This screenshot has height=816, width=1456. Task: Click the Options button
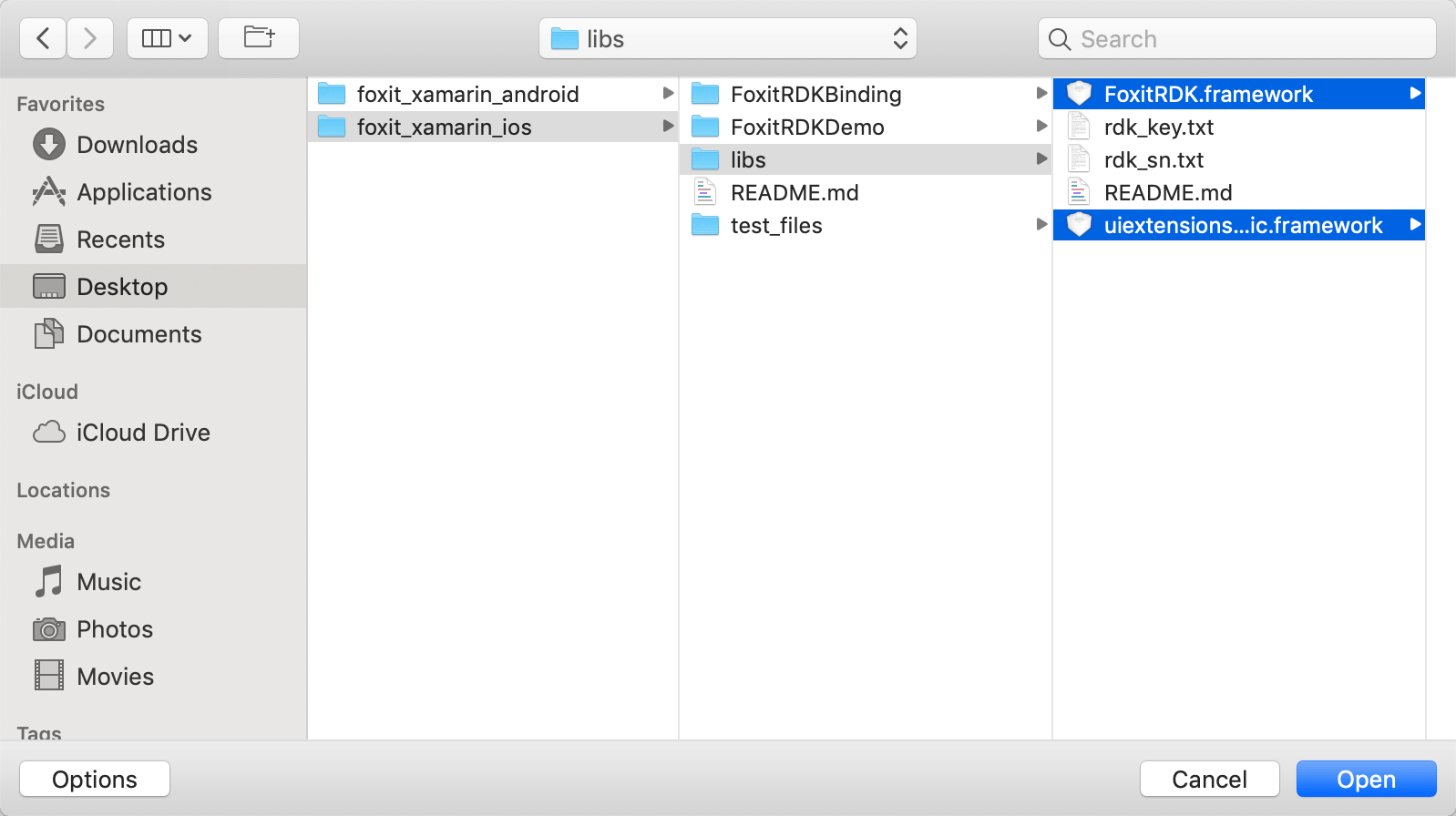pyautogui.click(x=95, y=779)
